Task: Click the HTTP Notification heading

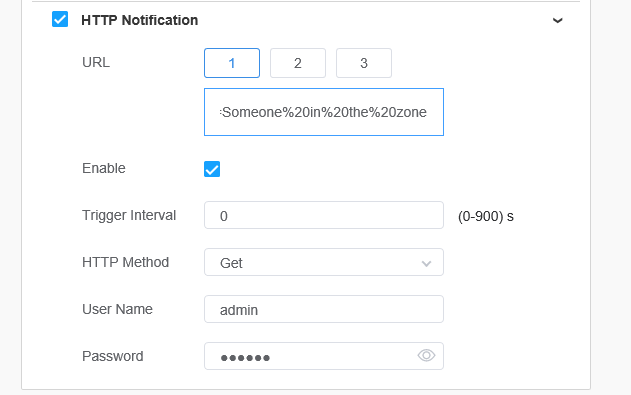Action: (140, 20)
